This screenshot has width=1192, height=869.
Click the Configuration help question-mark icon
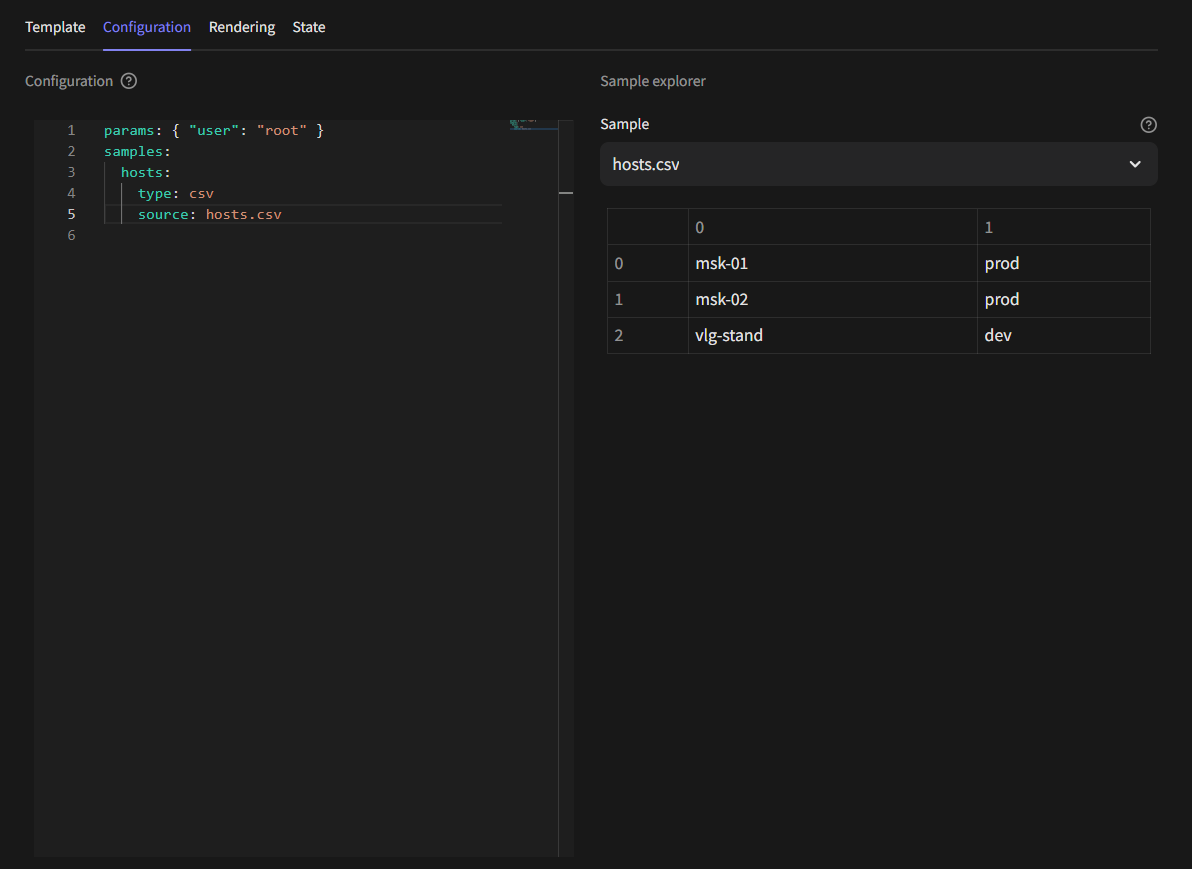point(129,81)
